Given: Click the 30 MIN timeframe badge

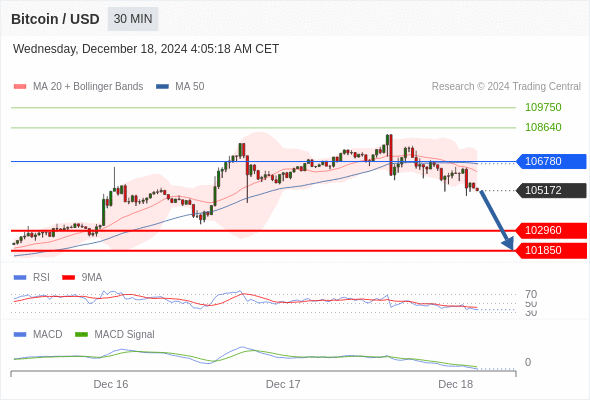Looking at the screenshot, I should click(x=133, y=19).
